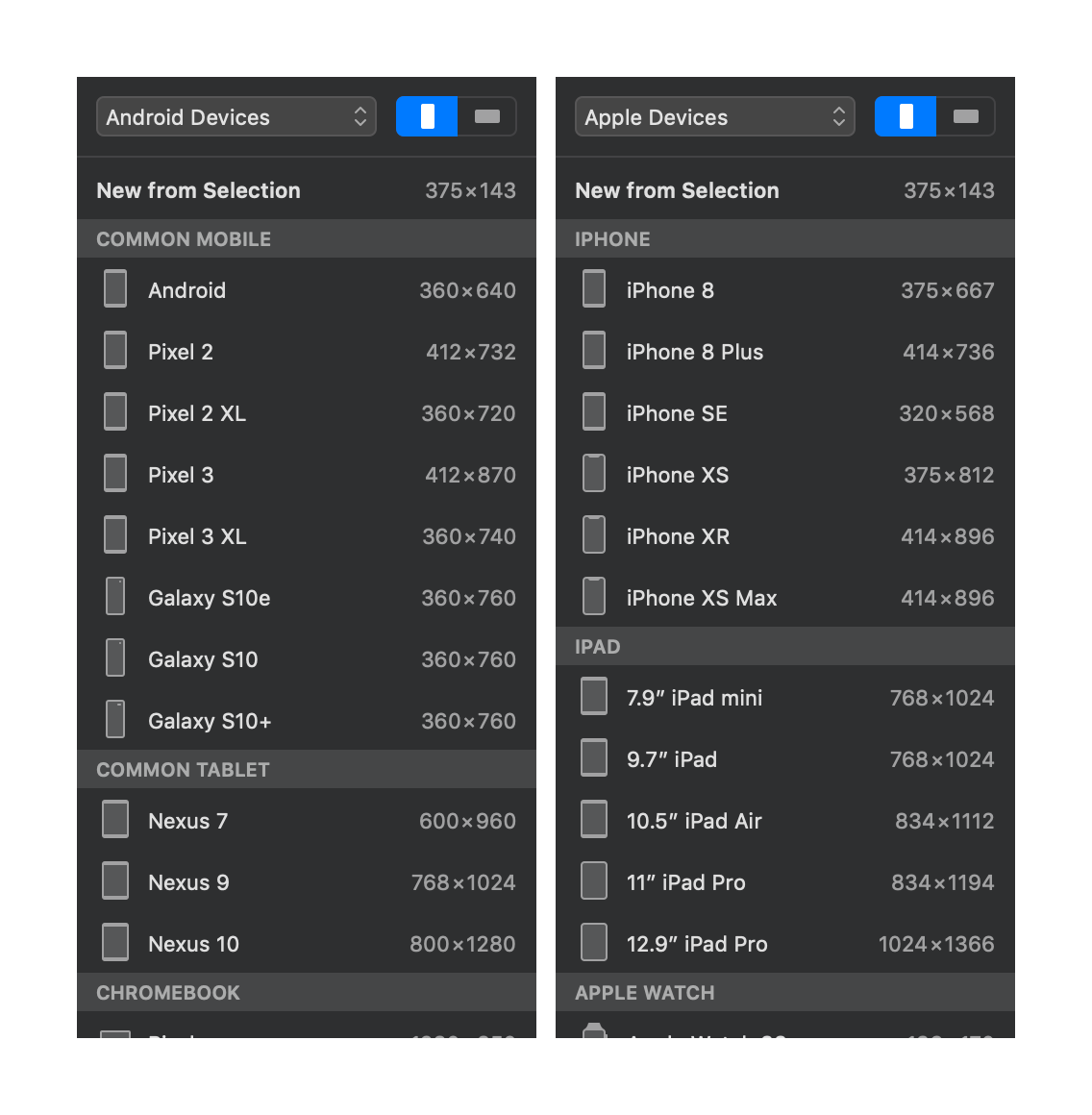
Task: Switch Android panel to landscape orientation
Action: point(487,116)
